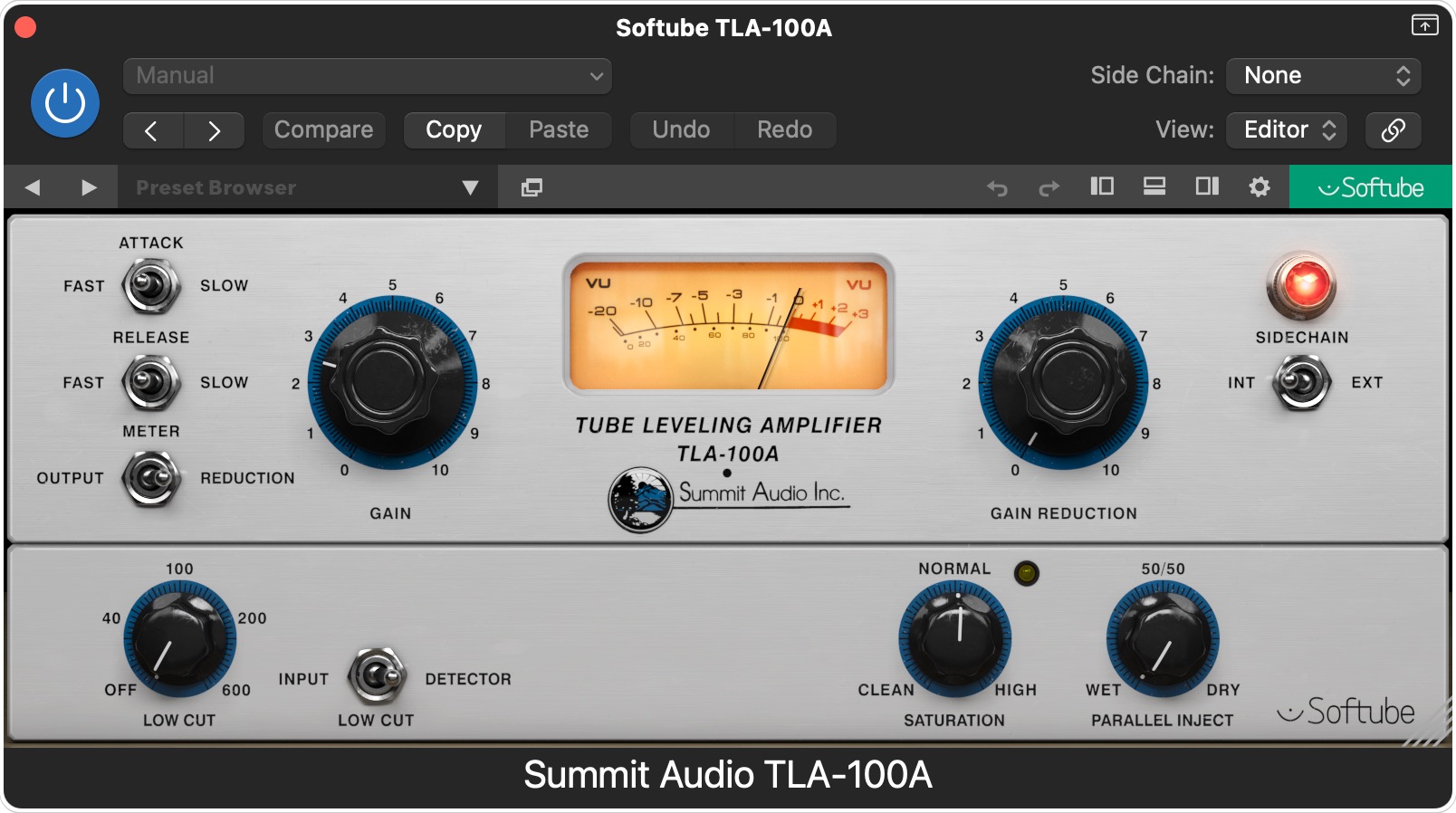Click the FAST label beside ATTACK switch
The width and height of the screenshot is (1456, 813).
(84, 286)
